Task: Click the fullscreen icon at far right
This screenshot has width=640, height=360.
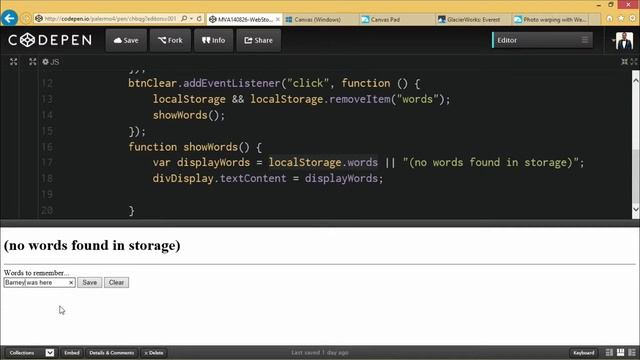Action: tap(634, 62)
